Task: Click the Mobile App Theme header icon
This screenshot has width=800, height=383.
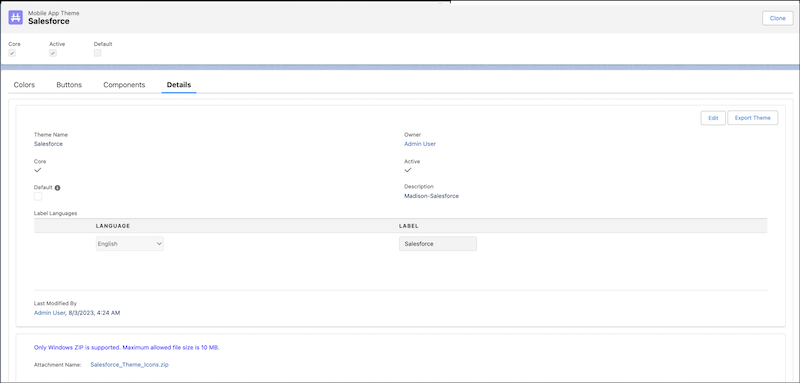Action: 16,17
